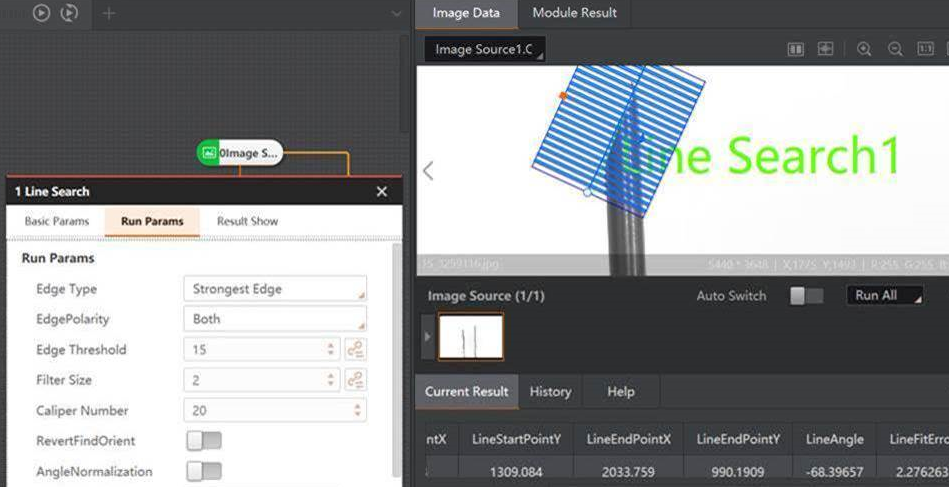This screenshot has width=949, height=487.
Task: Add a new flow with plus icon
Action: click(109, 13)
